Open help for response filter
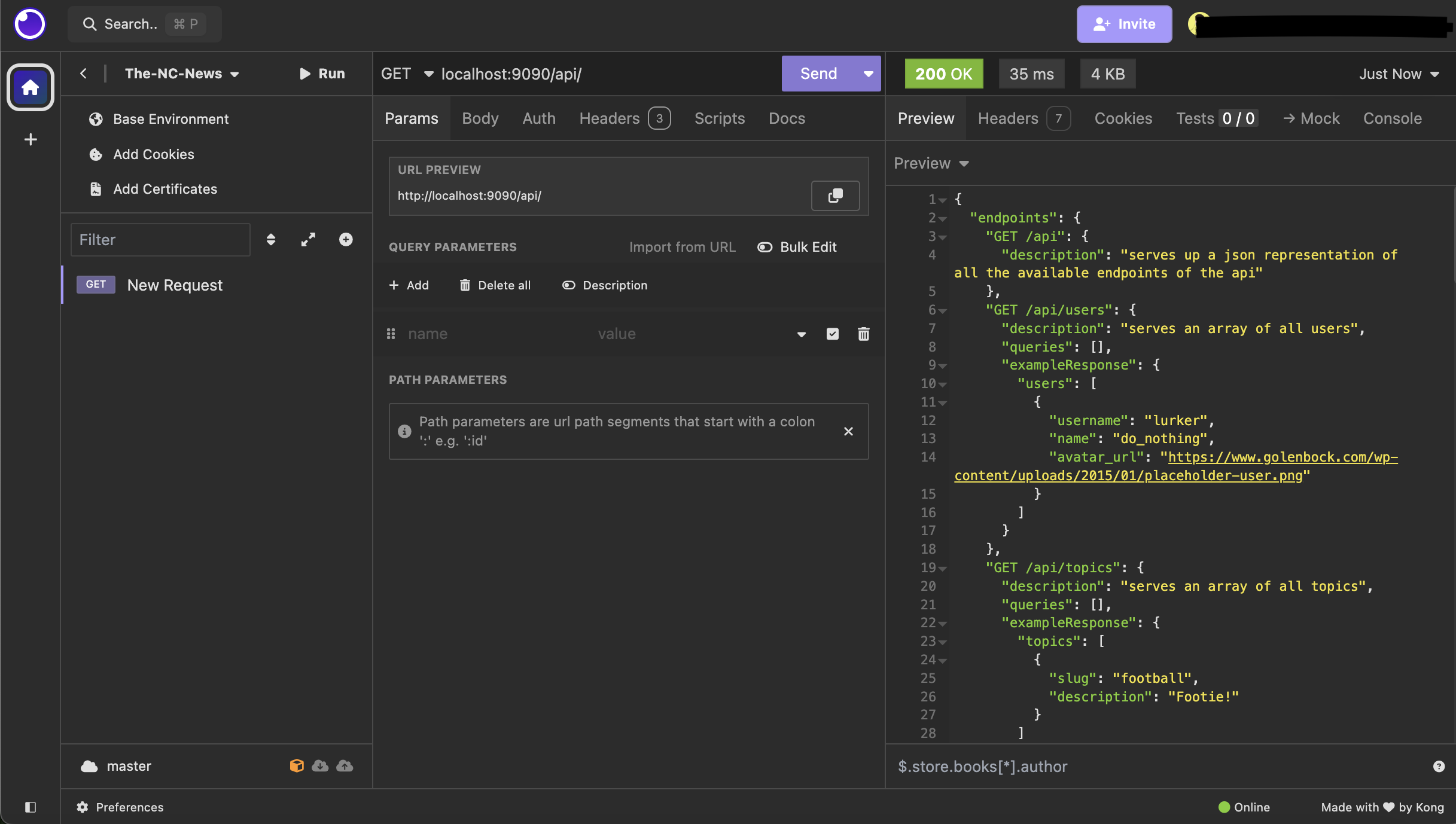Screen dimensions: 1456x824 tap(1439, 767)
